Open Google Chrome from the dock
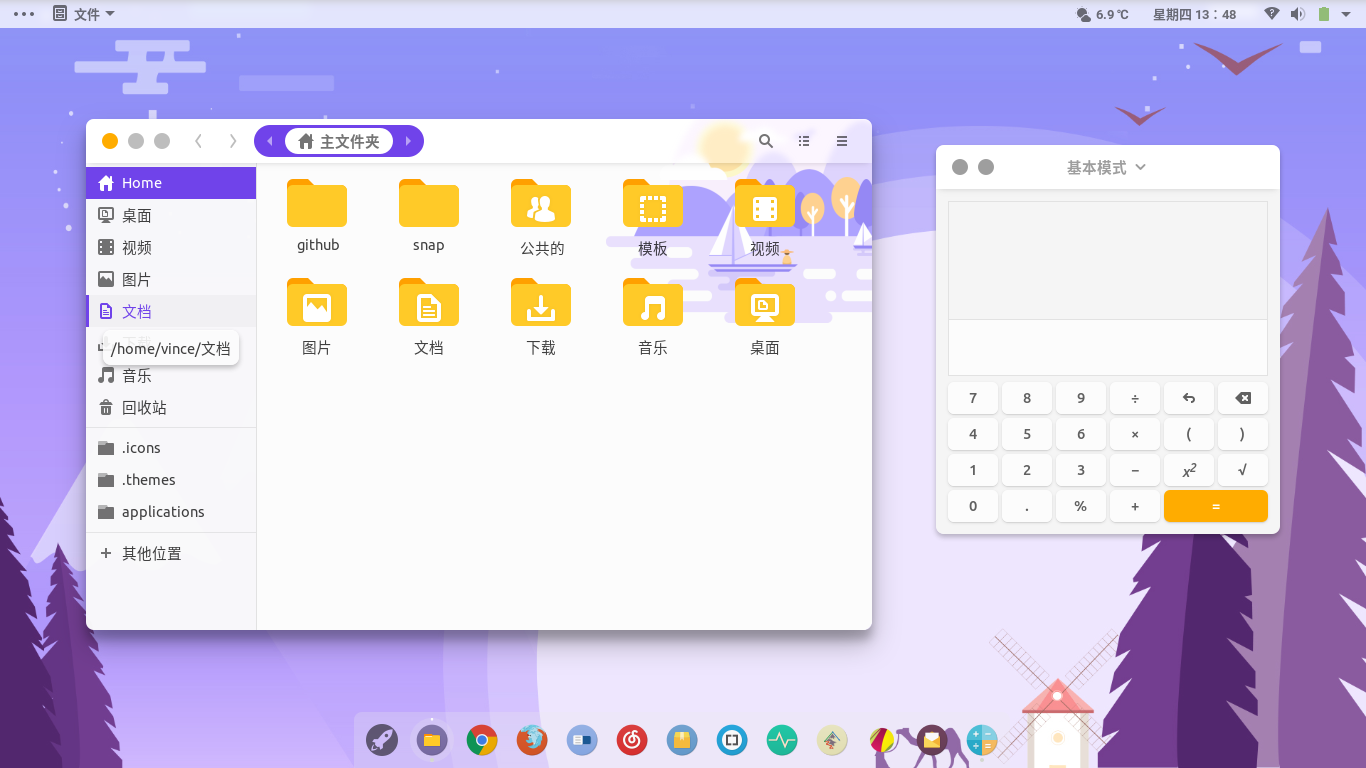 [482, 740]
